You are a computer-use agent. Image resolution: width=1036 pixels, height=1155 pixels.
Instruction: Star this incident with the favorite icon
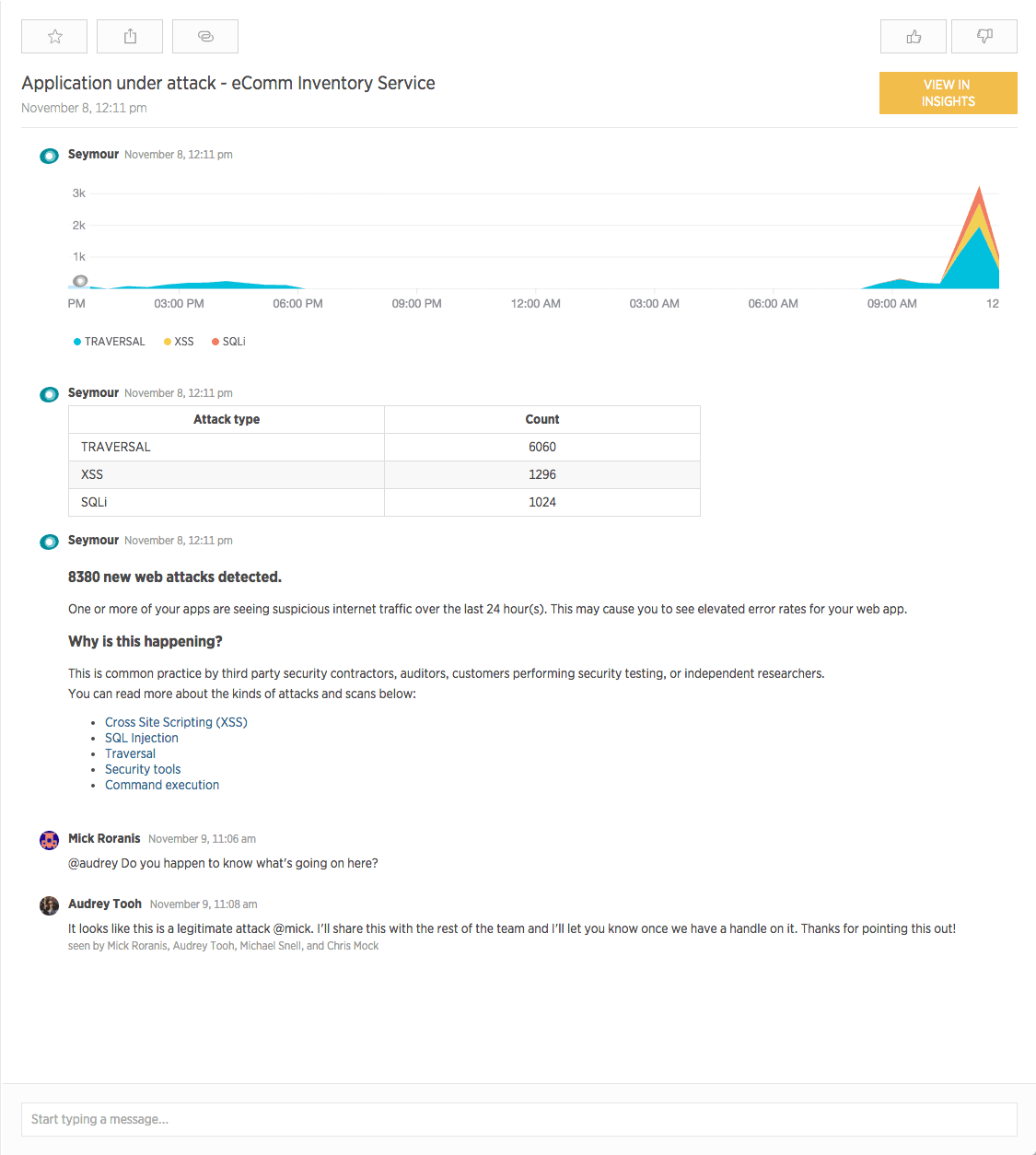point(54,37)
